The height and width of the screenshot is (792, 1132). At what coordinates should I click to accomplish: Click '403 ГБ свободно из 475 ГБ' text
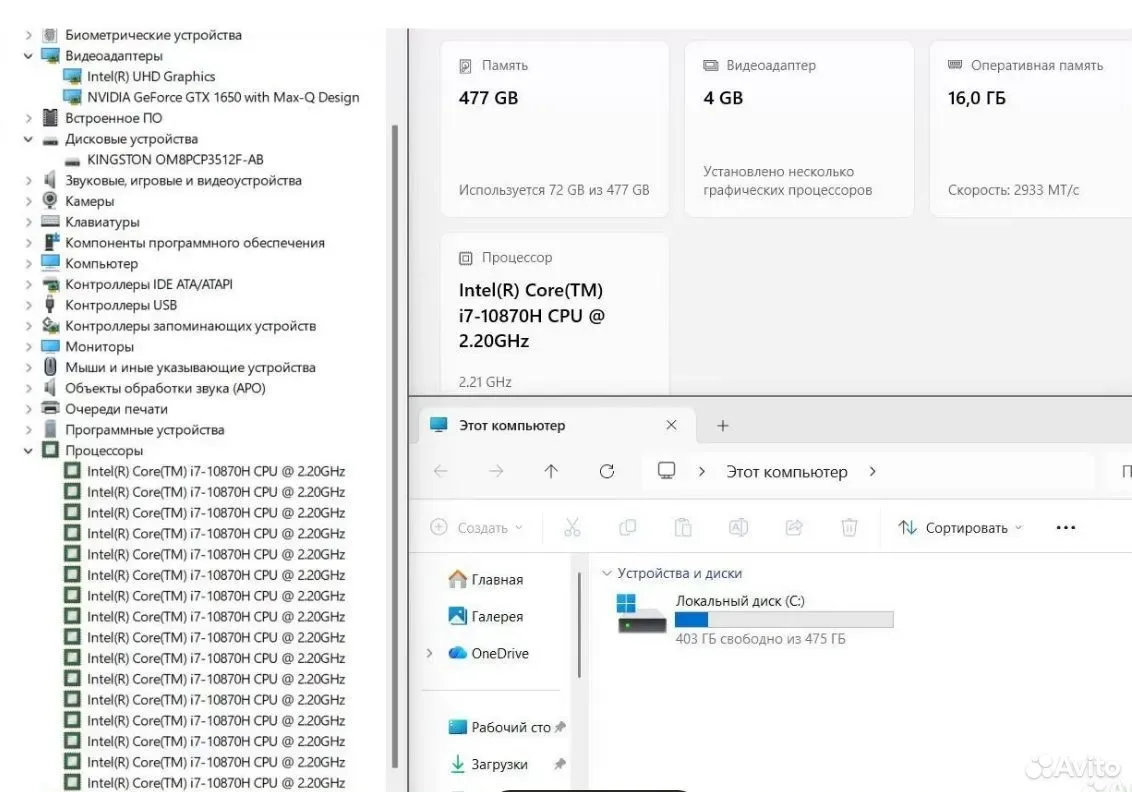coord(760,639)
